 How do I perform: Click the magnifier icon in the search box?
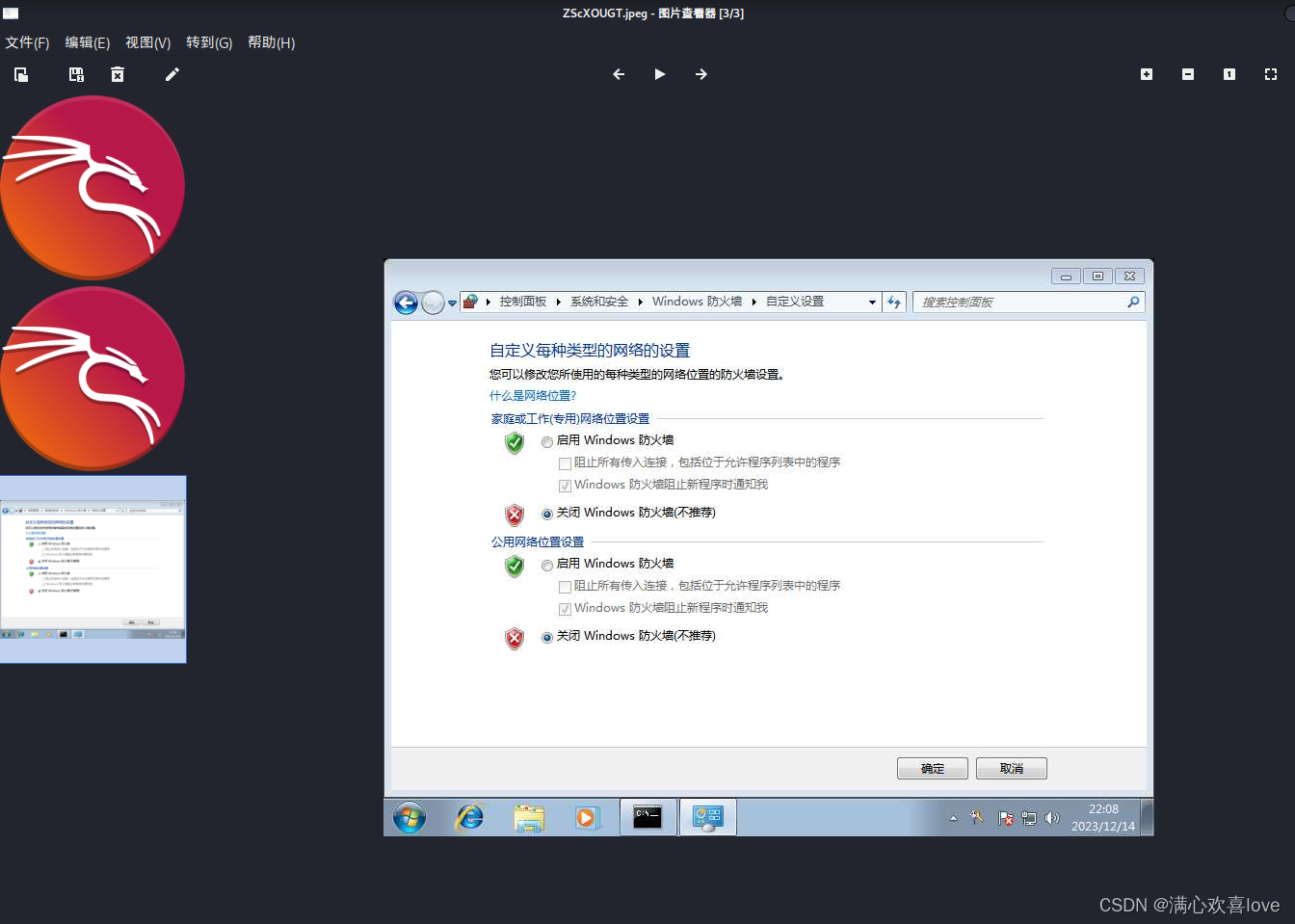(x=1133, y=303)
